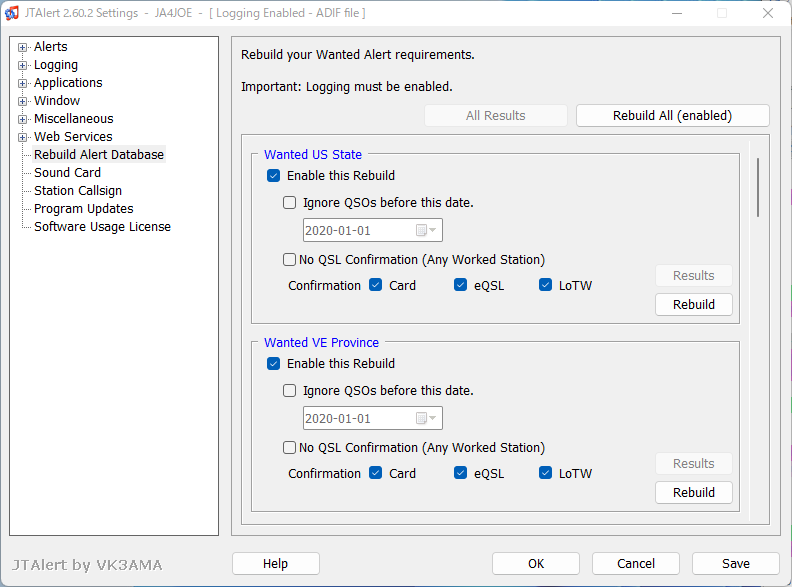This screenshot has width=792, height=587.
Task: Toggle eQSL confirmation for VE Province
Action: (460, 473)
